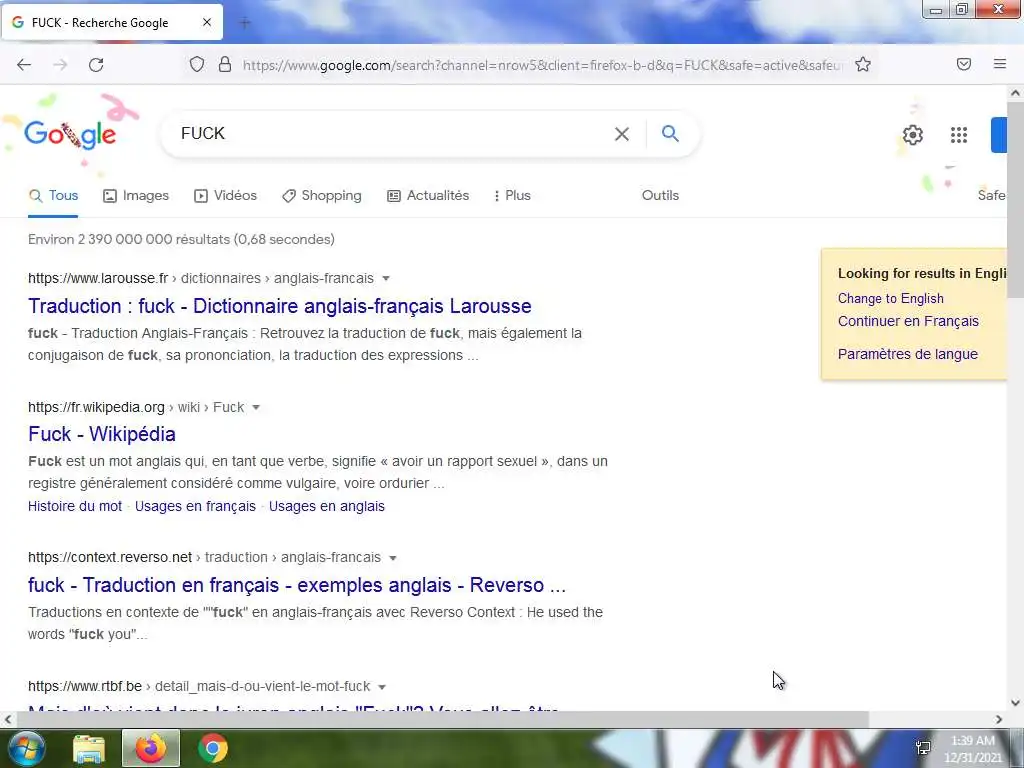Screen dimensions: 1024x768
Task: Click the padlock site security icon
Action: coord(225,64)
